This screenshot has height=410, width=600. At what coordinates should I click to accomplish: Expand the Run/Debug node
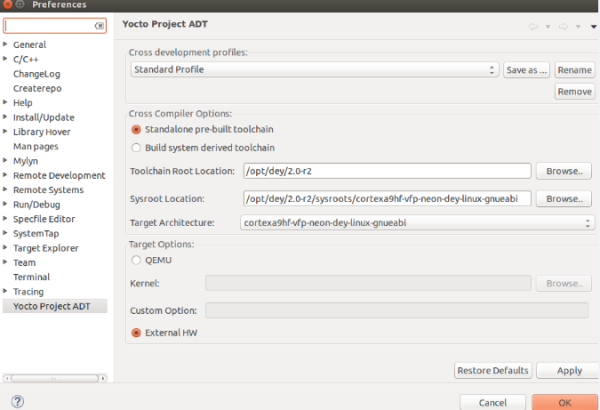pyautogui.click(x=5, y=204)
